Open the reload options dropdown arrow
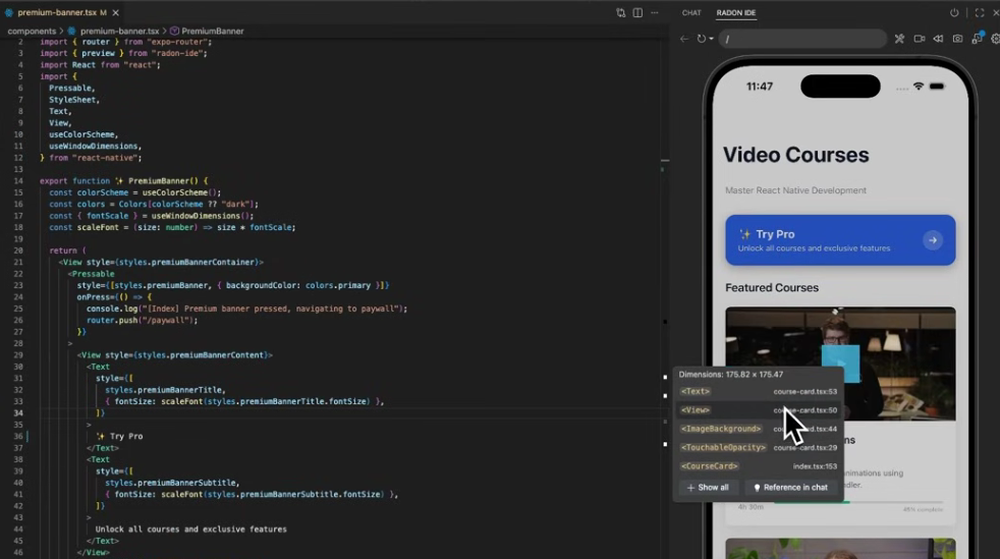1000x559 pixels. pyautogui.click(x=711, y=39)
